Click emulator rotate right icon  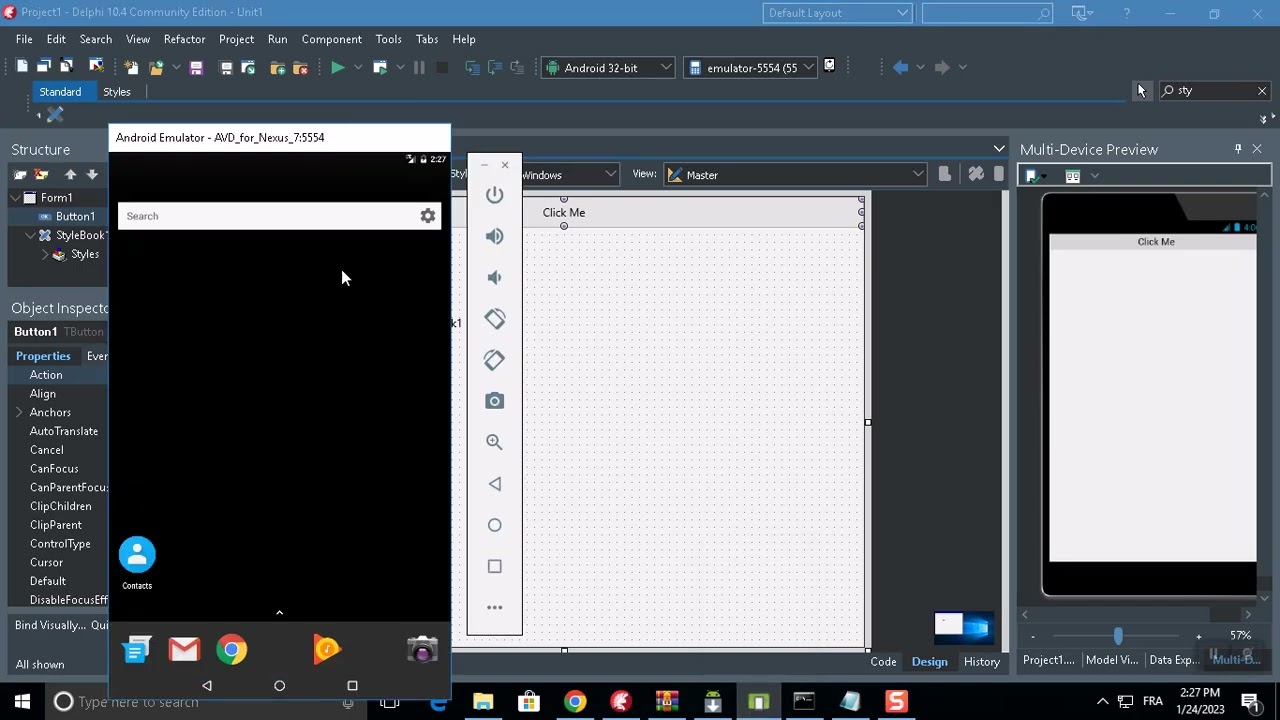494,360
